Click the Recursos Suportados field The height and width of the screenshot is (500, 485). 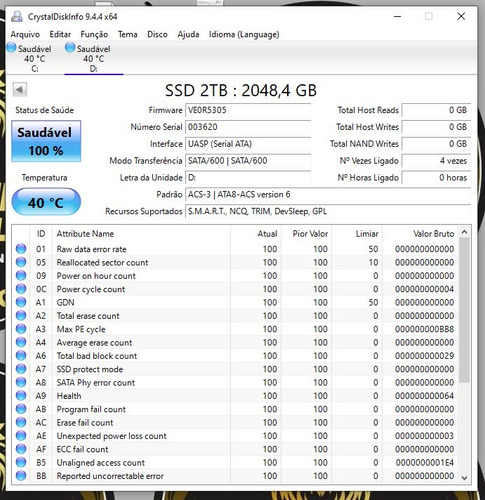point(328,211)
